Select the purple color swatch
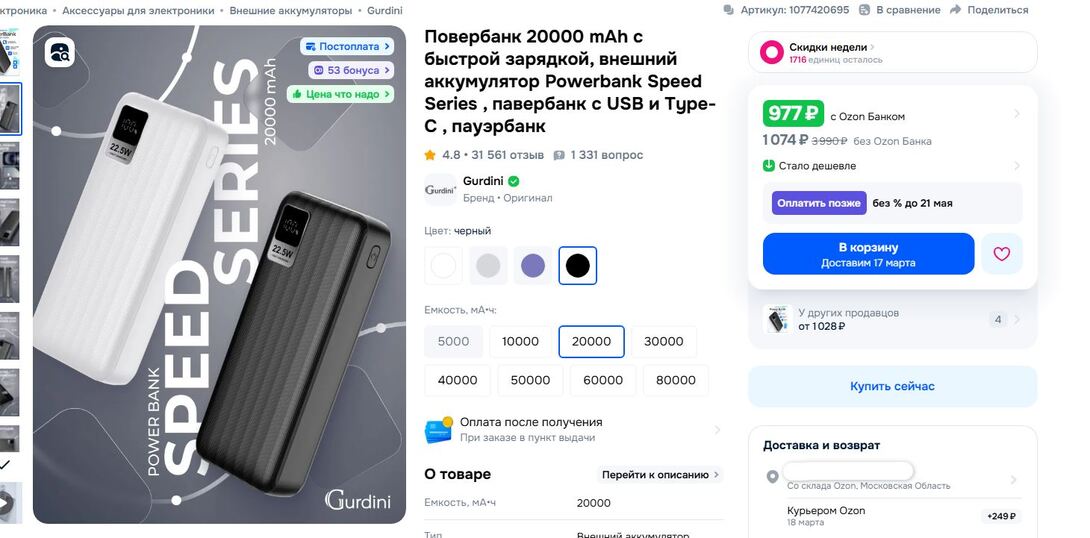The width and height of the screenshot is (1090, 538). pos(533,266)
